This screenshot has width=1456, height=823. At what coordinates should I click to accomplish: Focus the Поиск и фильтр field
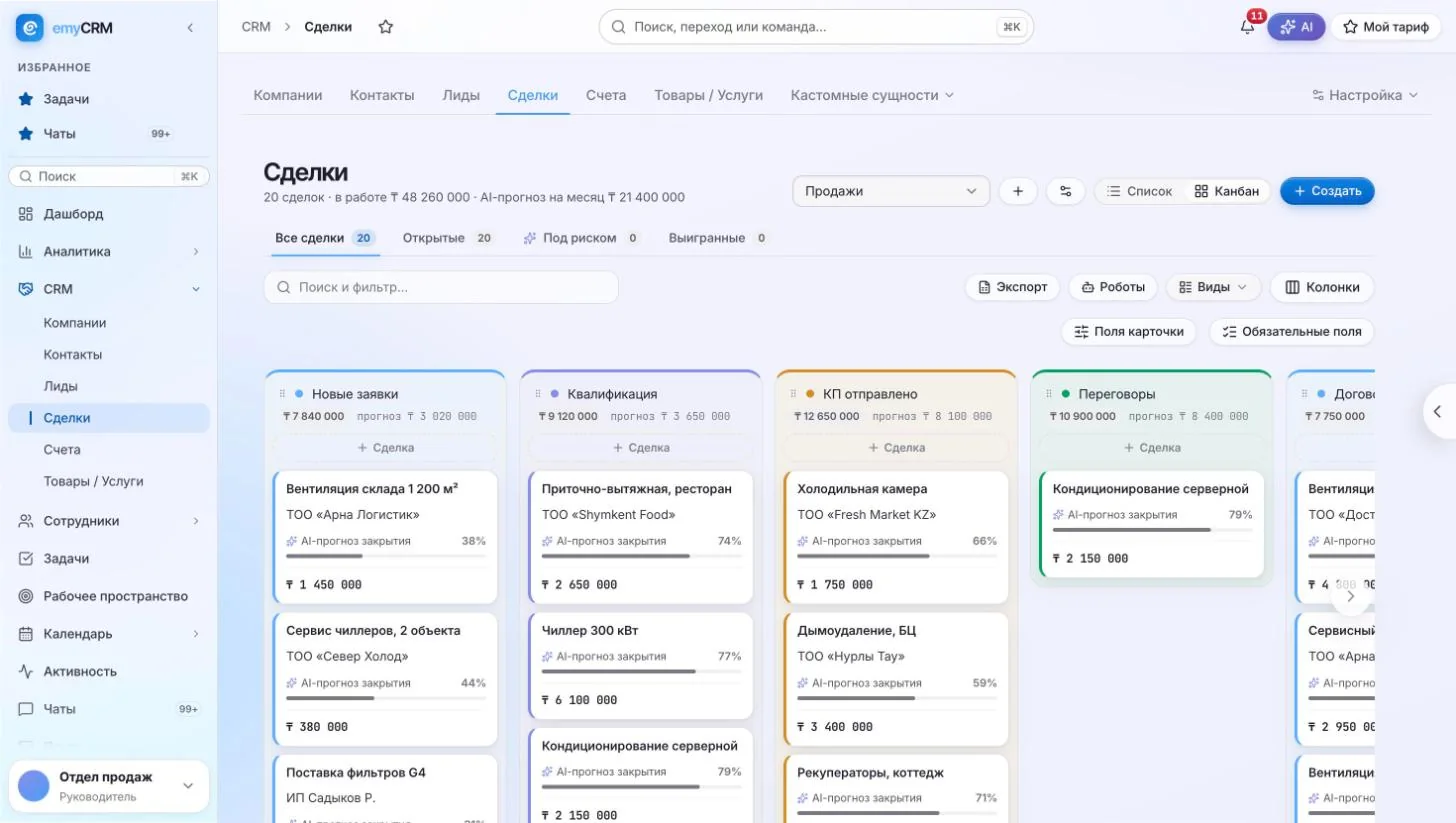tap(441, 287)
